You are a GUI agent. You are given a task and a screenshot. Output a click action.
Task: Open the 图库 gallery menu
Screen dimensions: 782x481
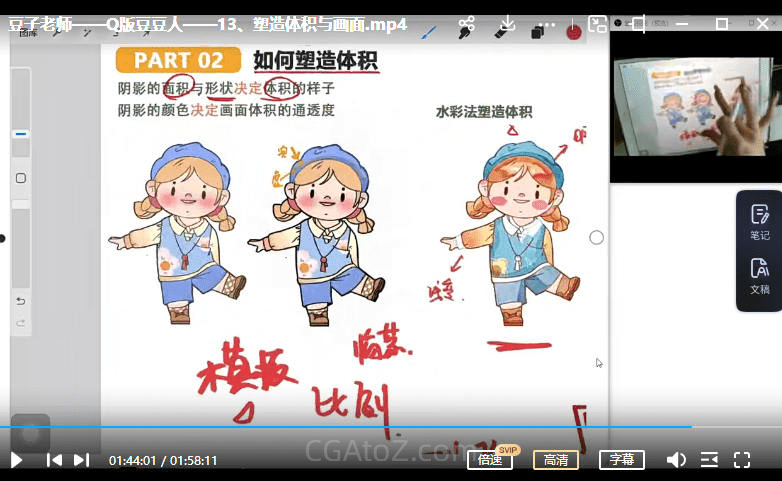tap(28, 33)
